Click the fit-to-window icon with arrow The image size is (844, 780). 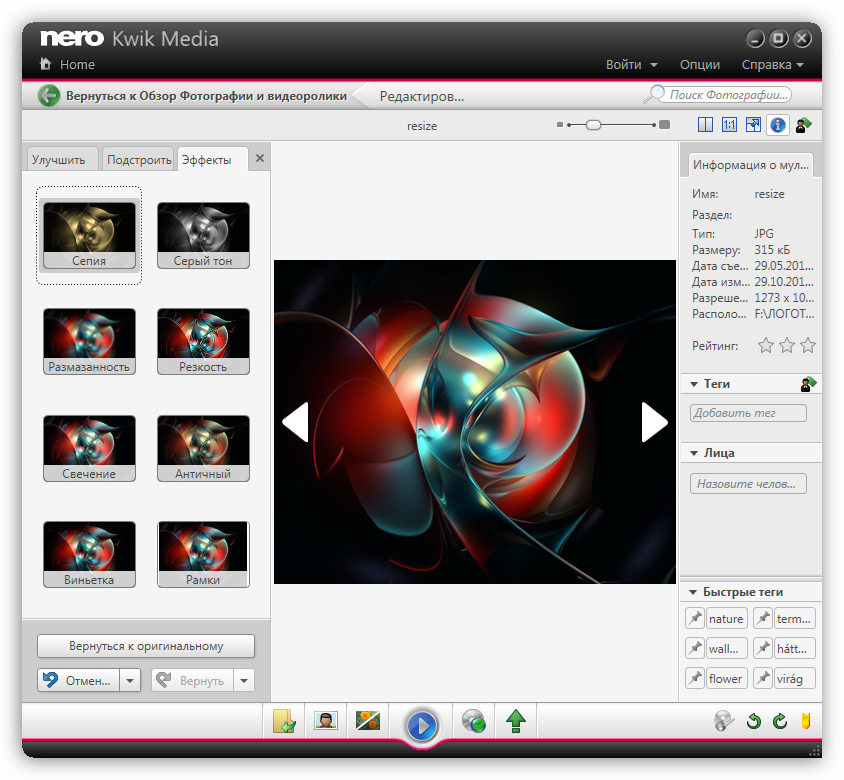coord(753,125)
